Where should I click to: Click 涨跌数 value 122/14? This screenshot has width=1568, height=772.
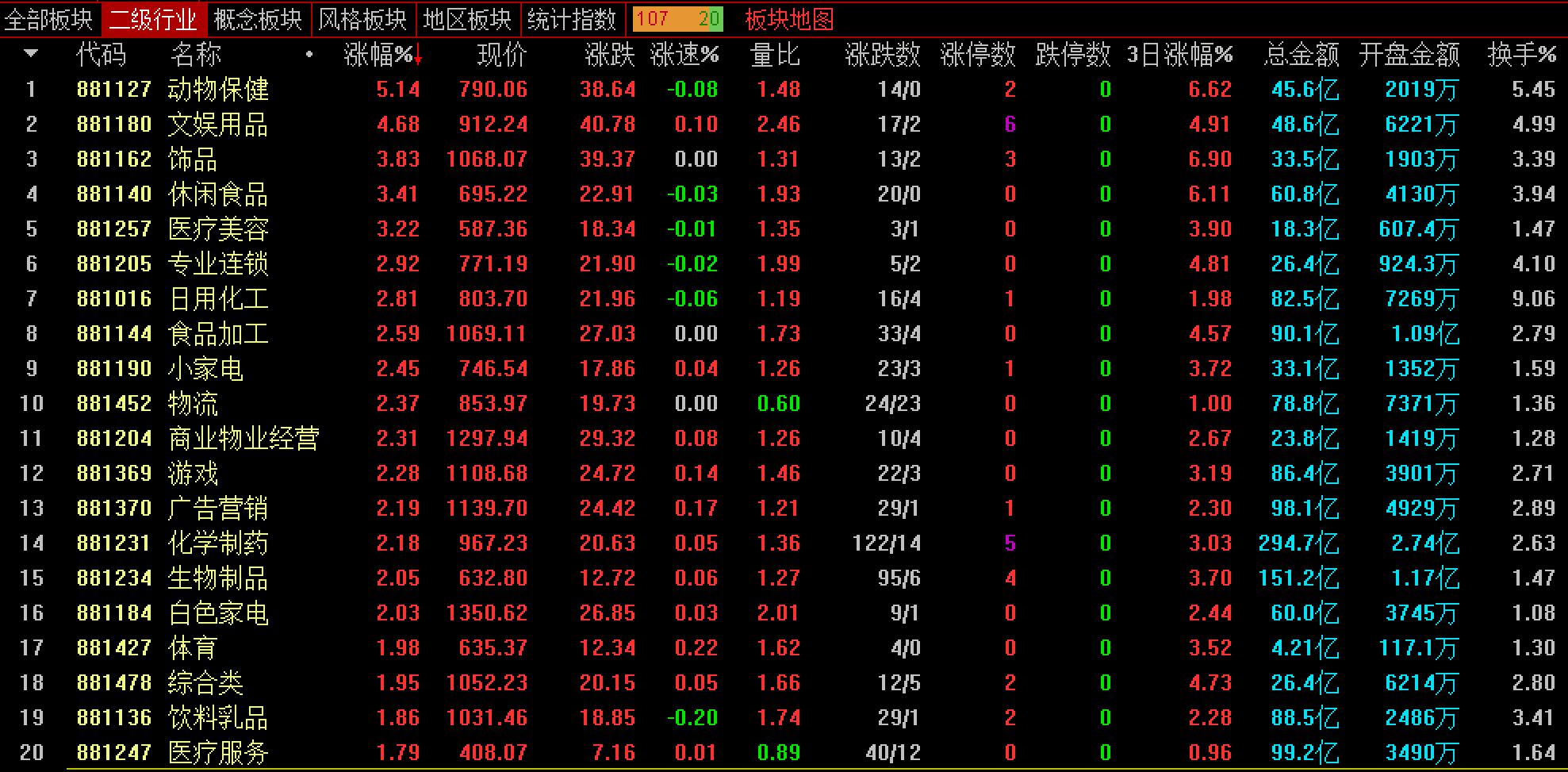click(x=887, y=543)
